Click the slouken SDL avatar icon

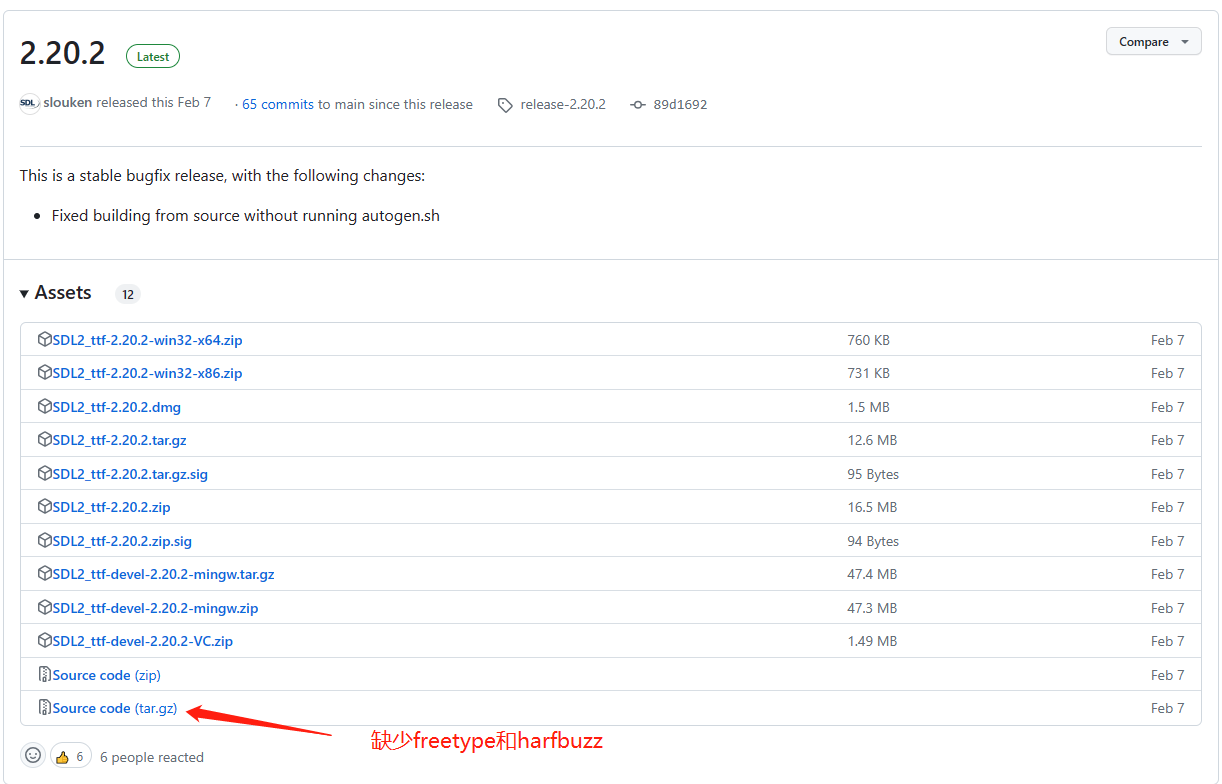click(29, 103)
